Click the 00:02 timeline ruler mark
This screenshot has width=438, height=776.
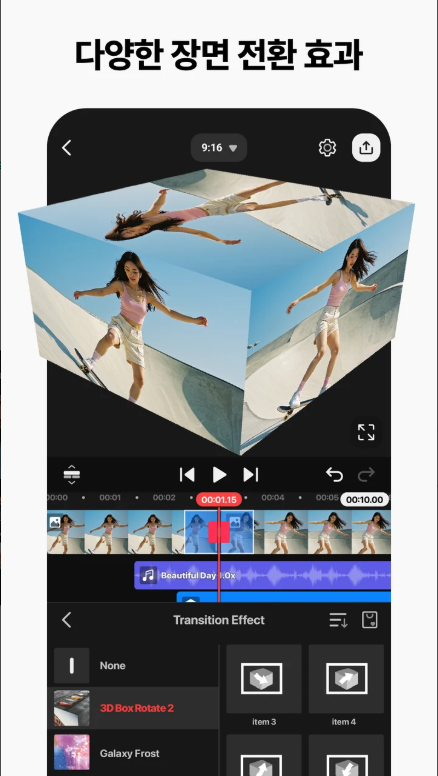(x=164, y=497)
